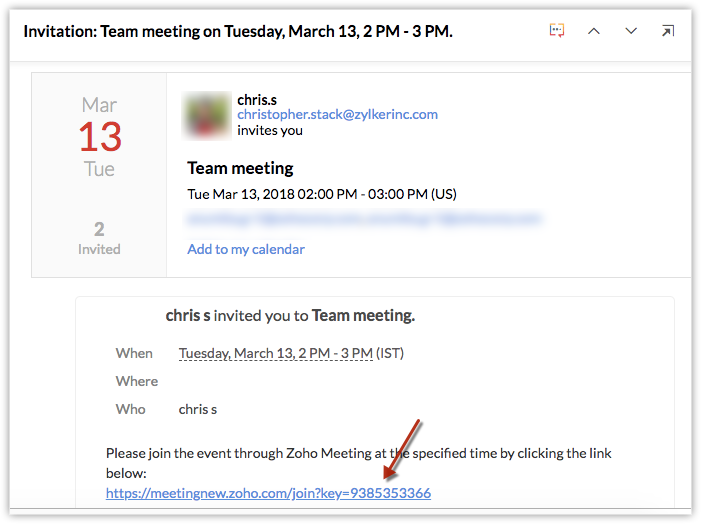Screen dimensions: 701x524
Task: Click the chris.s sender name
Action: (x=257, y=99)
